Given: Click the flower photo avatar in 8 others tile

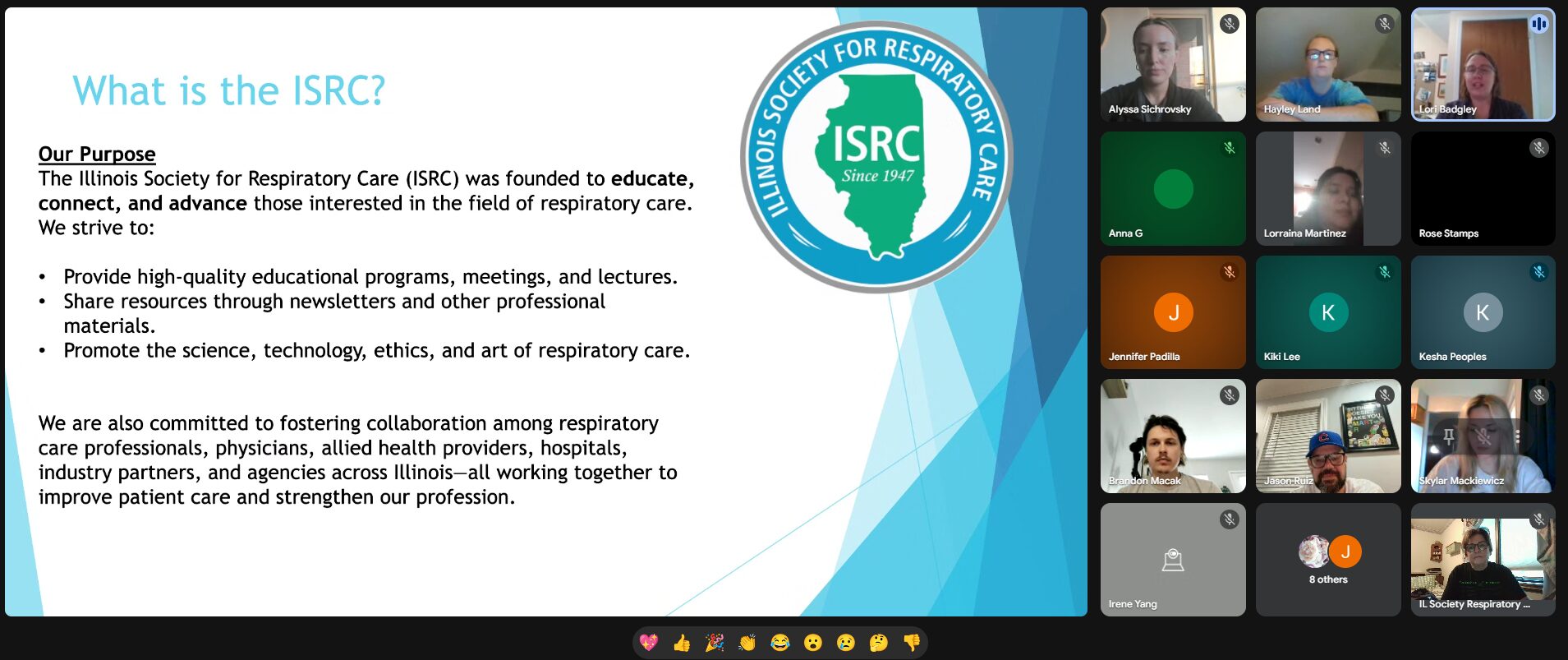Looking at the screenshot, I should tap(1313, 552).
